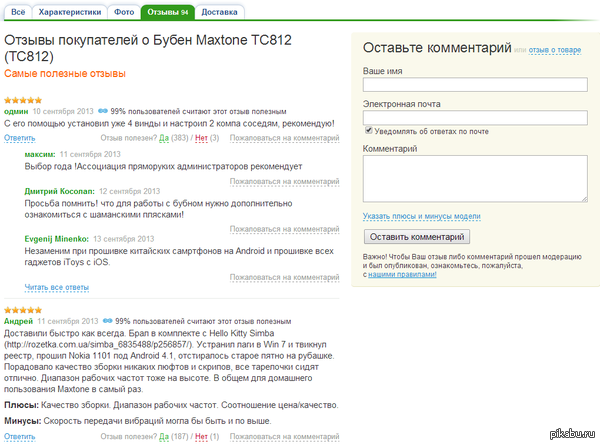Open the Все tab

(x=19, y=12)
